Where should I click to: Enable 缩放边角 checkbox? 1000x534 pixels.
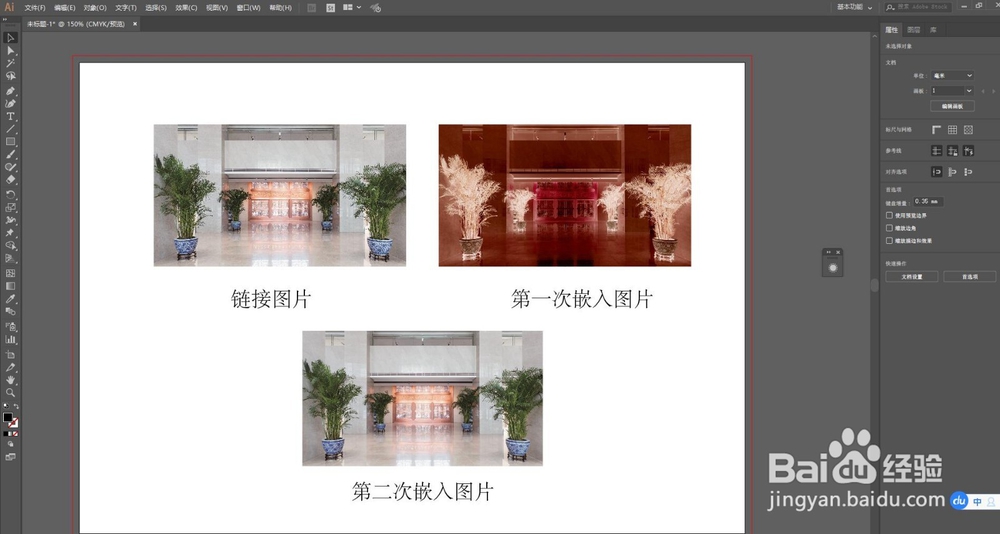[890, 228]
